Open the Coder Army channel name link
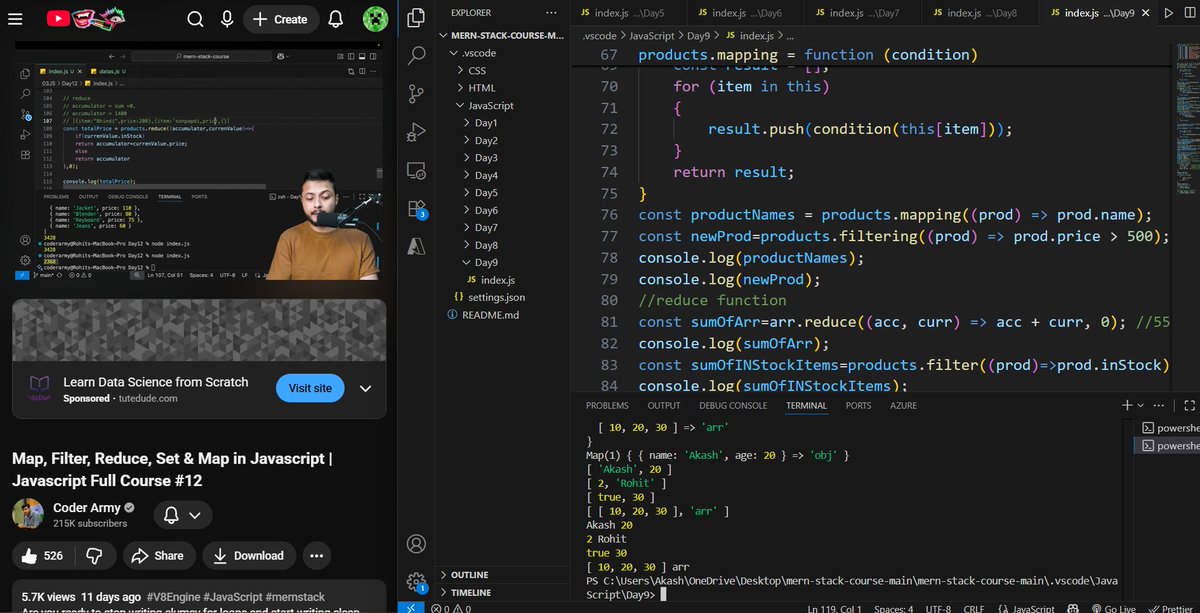 point(87,508)
